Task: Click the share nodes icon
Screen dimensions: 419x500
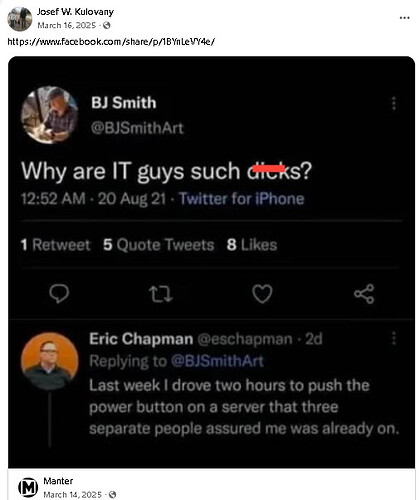Action: point(364,294)
